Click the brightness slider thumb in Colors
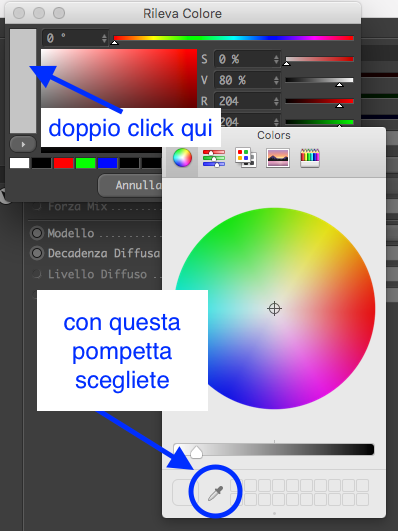Screen dimensions: 398x531 pos(196,452)
